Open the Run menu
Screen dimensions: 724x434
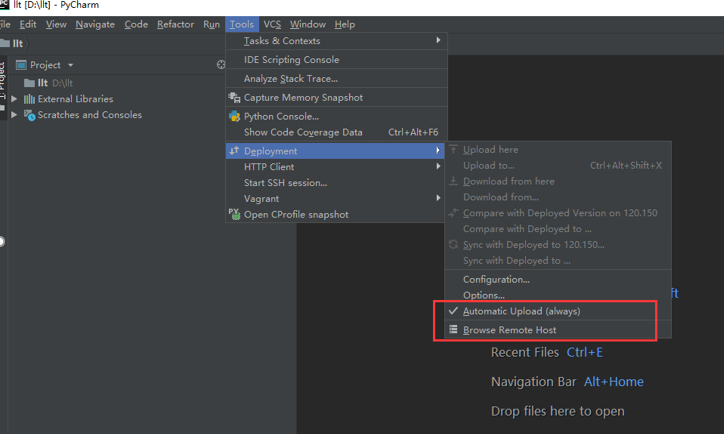[211, 24]
